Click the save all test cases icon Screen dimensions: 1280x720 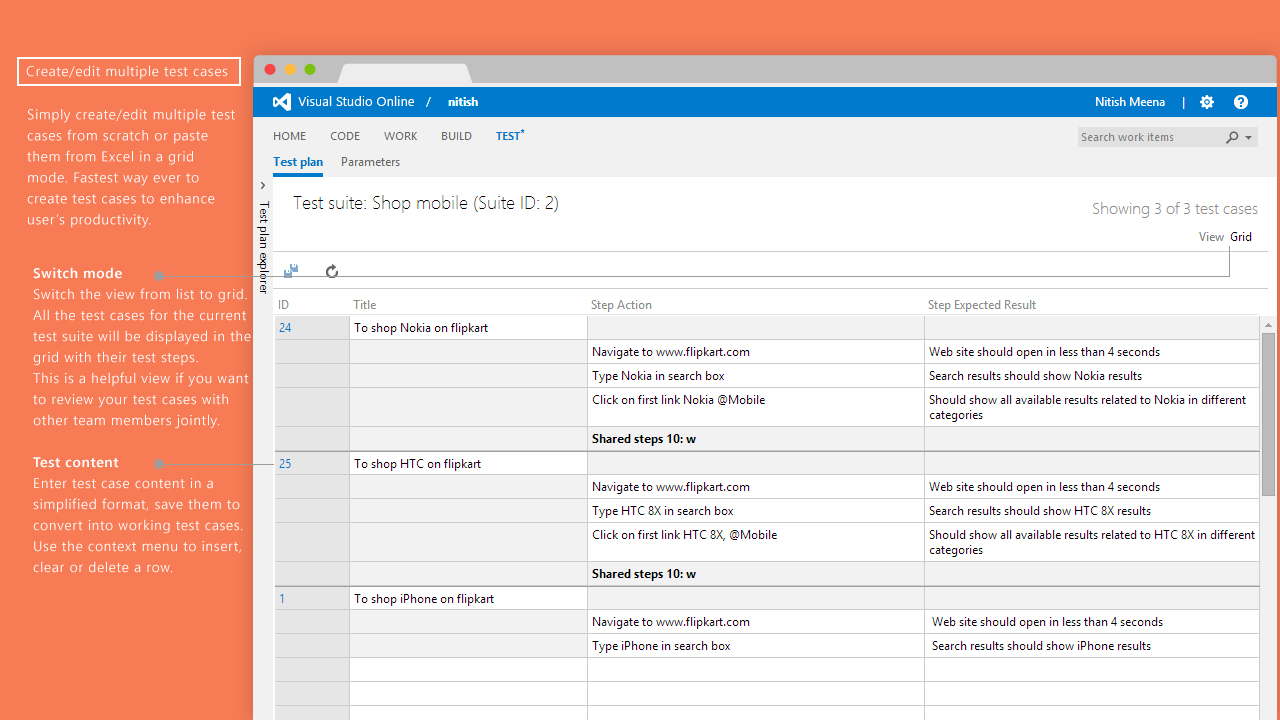coord(291,271)
